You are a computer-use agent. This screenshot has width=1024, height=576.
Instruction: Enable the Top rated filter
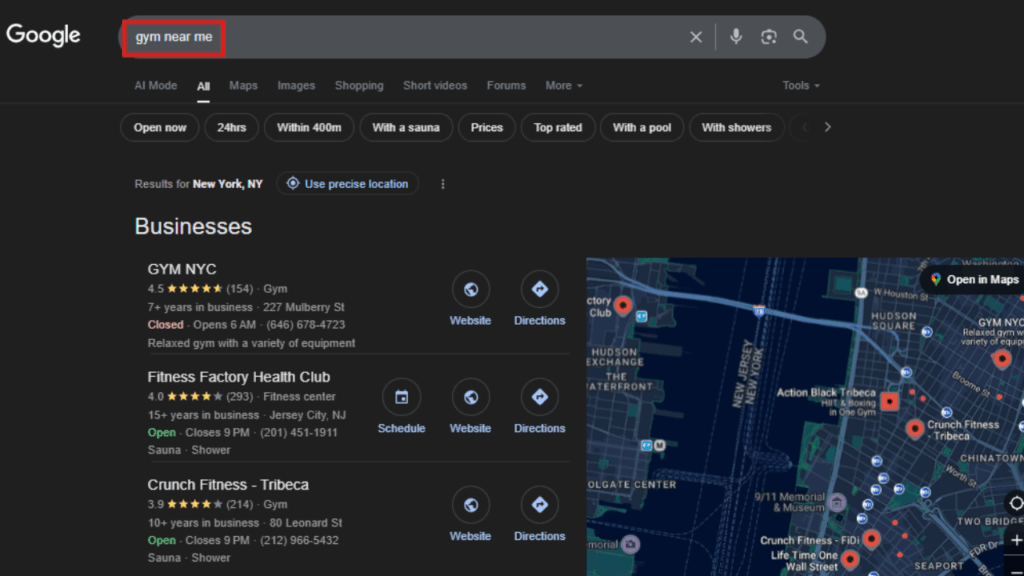[558, 127]
